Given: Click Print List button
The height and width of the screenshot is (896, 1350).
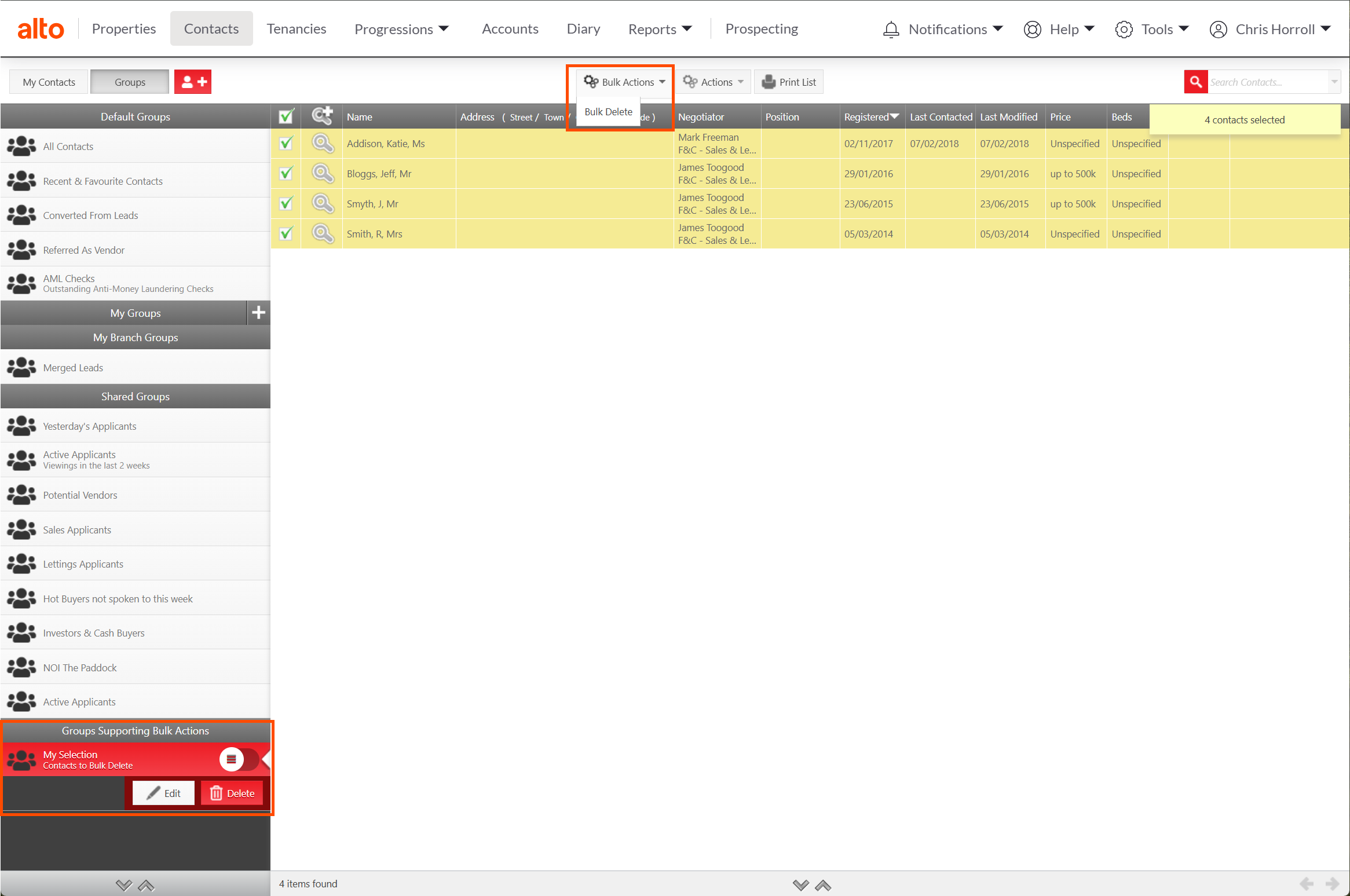Looking at the screenshot, I should pyautogui.click(x=789, y=82).
